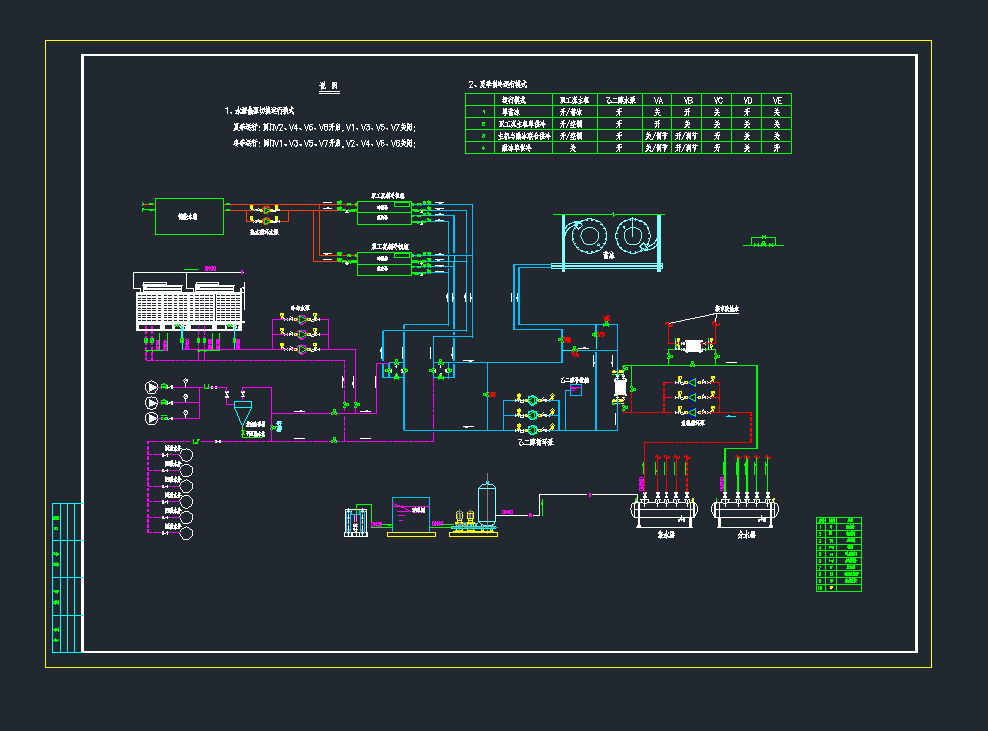Click the VA column header in table
Viewport: 988px width, 731px height.
[x=659, y=100]
